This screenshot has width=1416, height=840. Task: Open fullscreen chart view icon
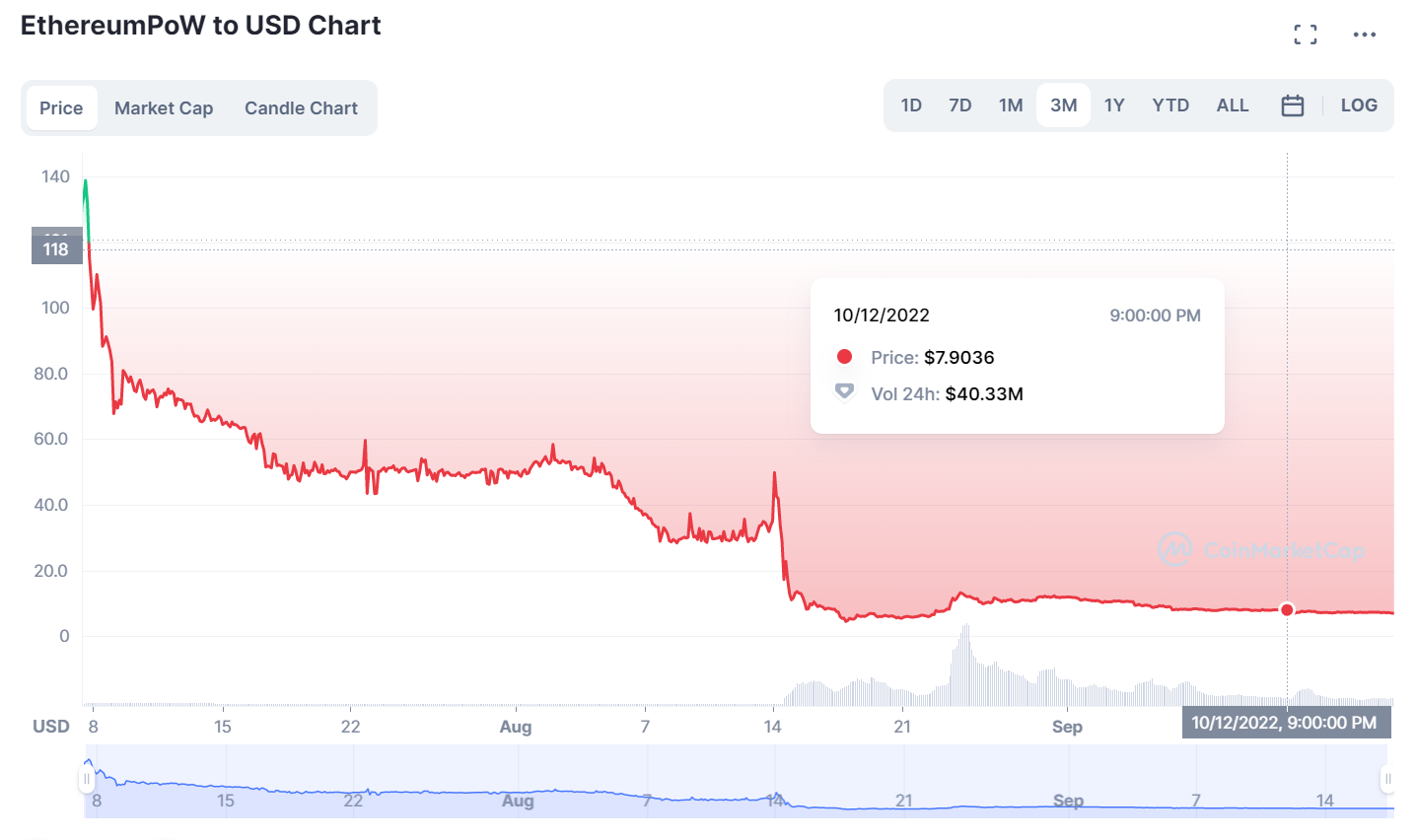[1306, 35]
